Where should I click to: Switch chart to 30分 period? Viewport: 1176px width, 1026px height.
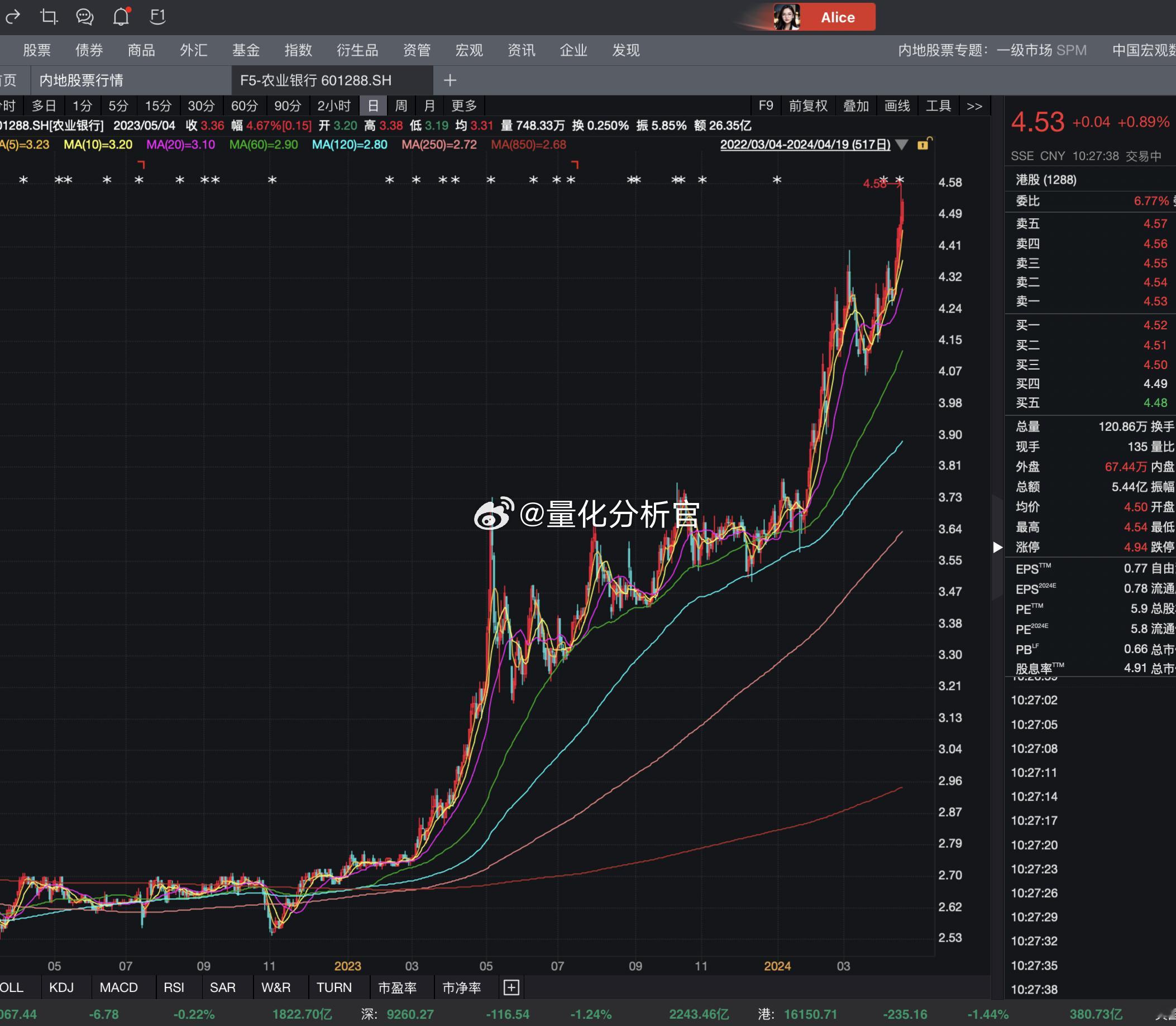pyautogui.click(x=201, y=106)
